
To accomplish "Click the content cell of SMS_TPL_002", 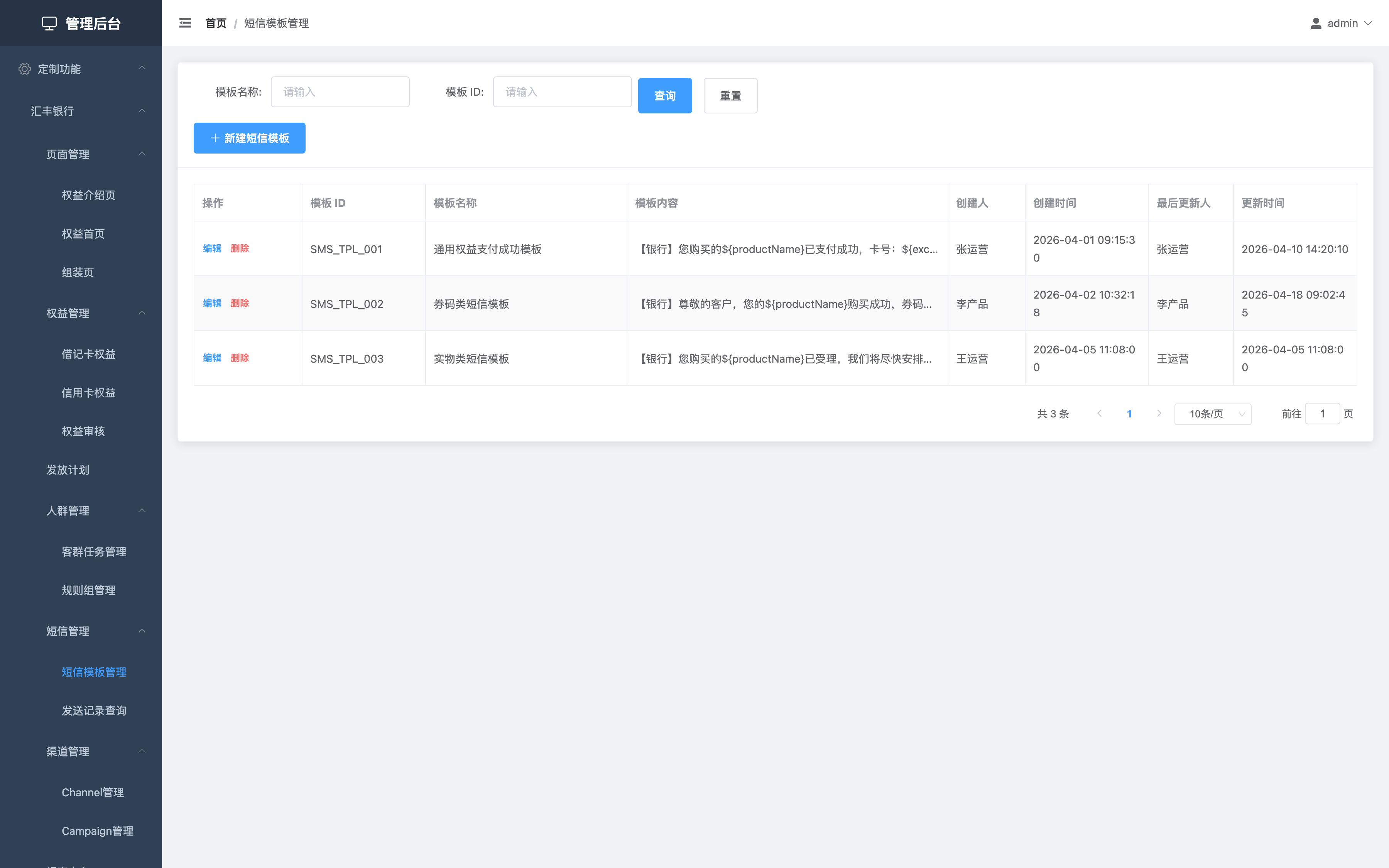I will pyautogui.click(x=787, y=304).
